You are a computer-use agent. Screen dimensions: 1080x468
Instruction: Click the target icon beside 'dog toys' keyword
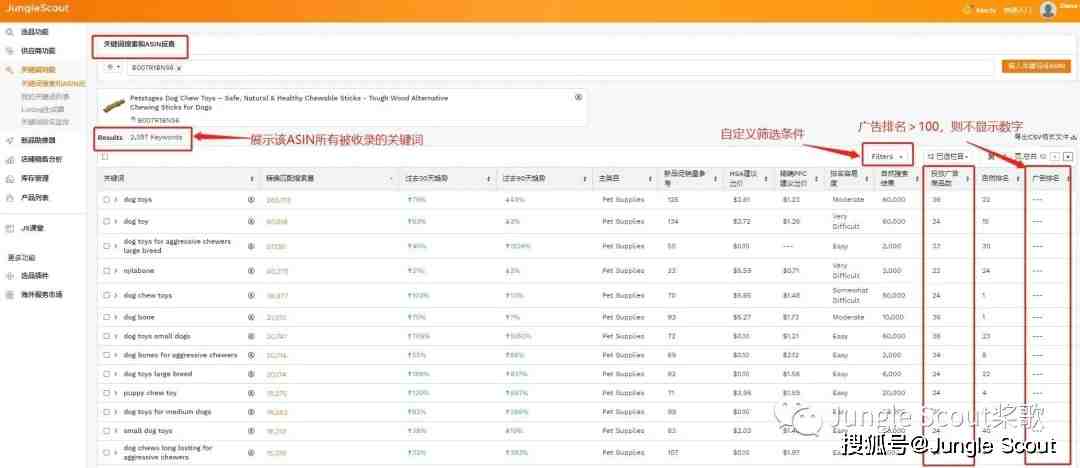(251, 200)
